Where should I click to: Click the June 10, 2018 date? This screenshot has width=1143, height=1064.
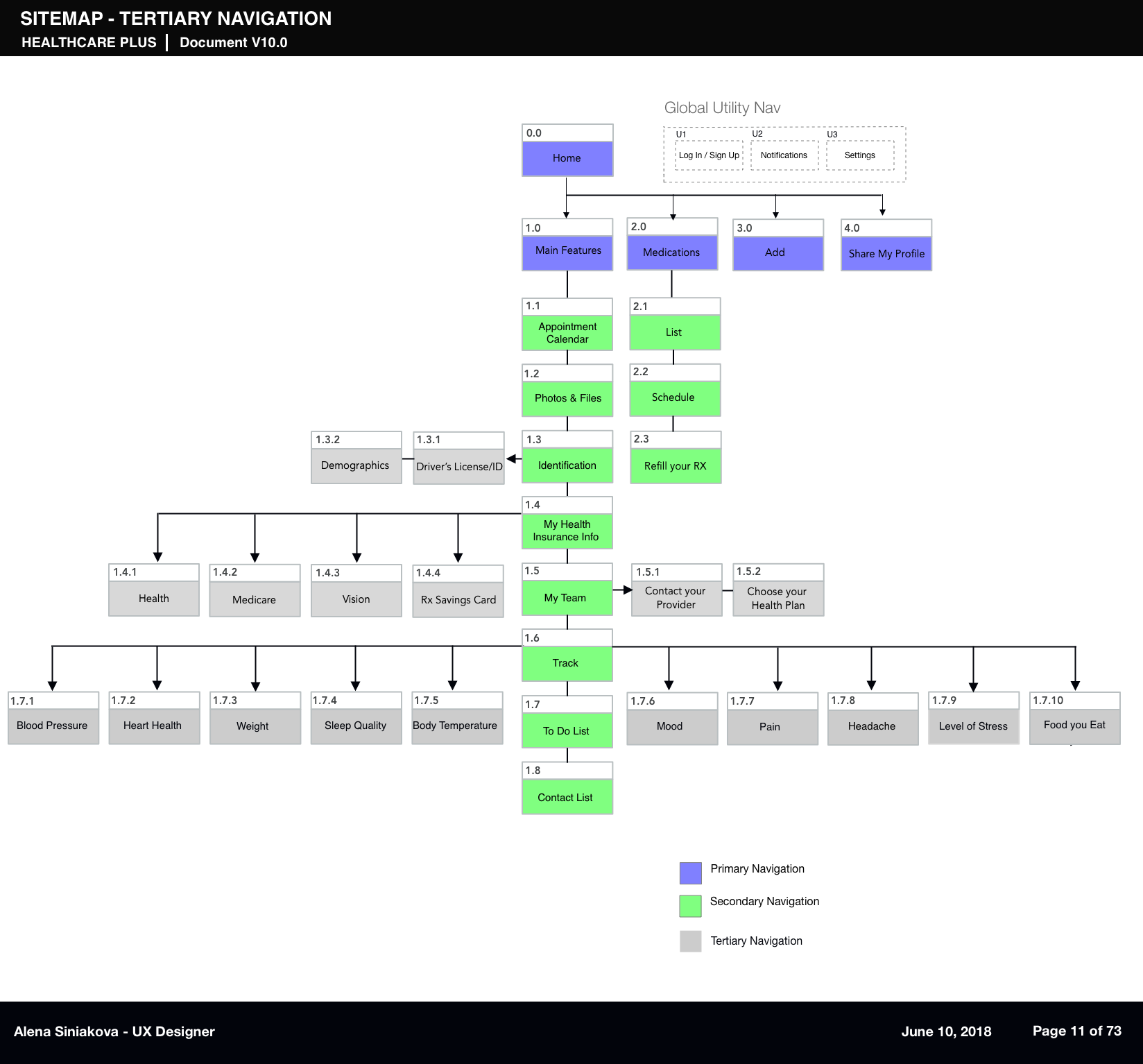click(946, 1031)
